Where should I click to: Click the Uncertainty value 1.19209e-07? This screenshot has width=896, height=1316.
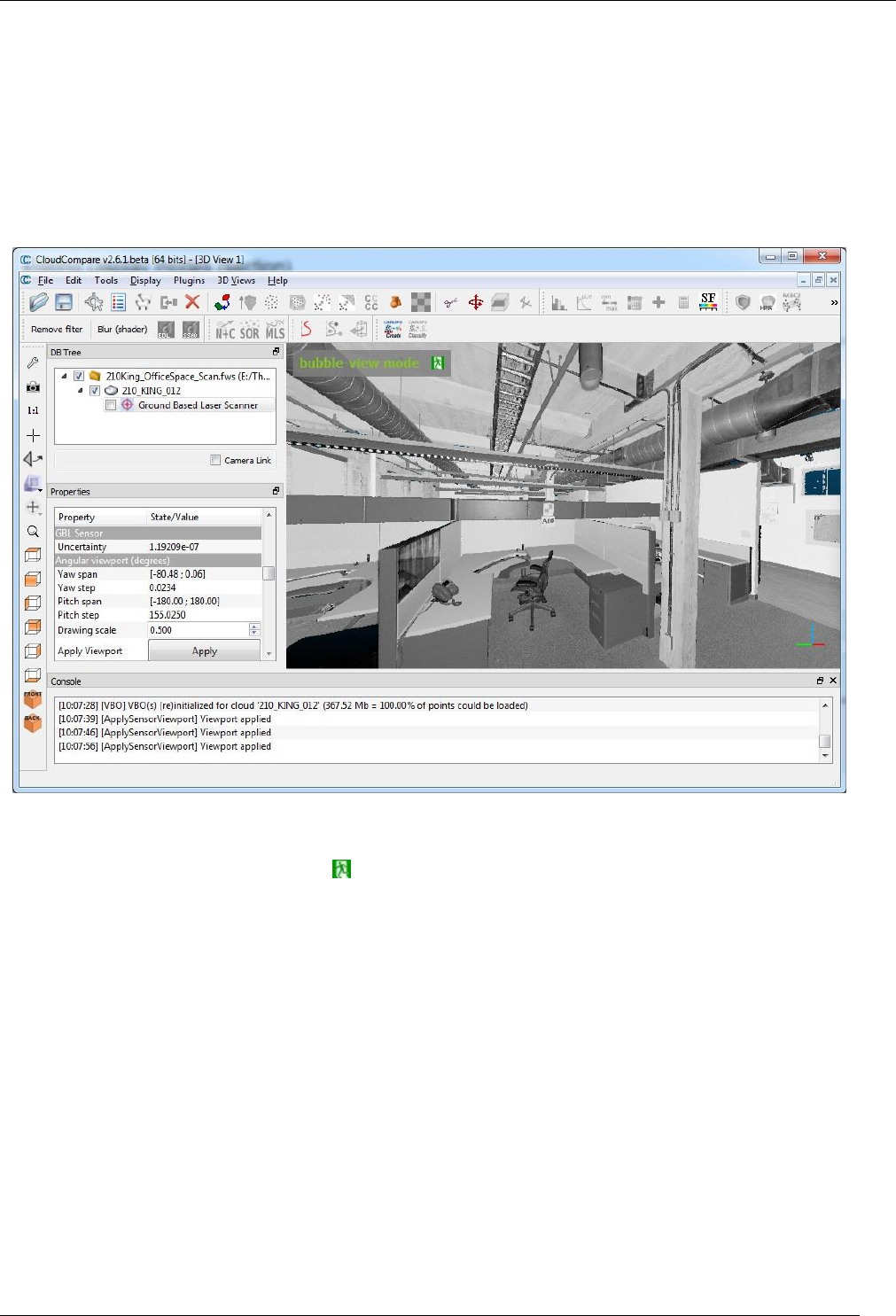[174, 547]
